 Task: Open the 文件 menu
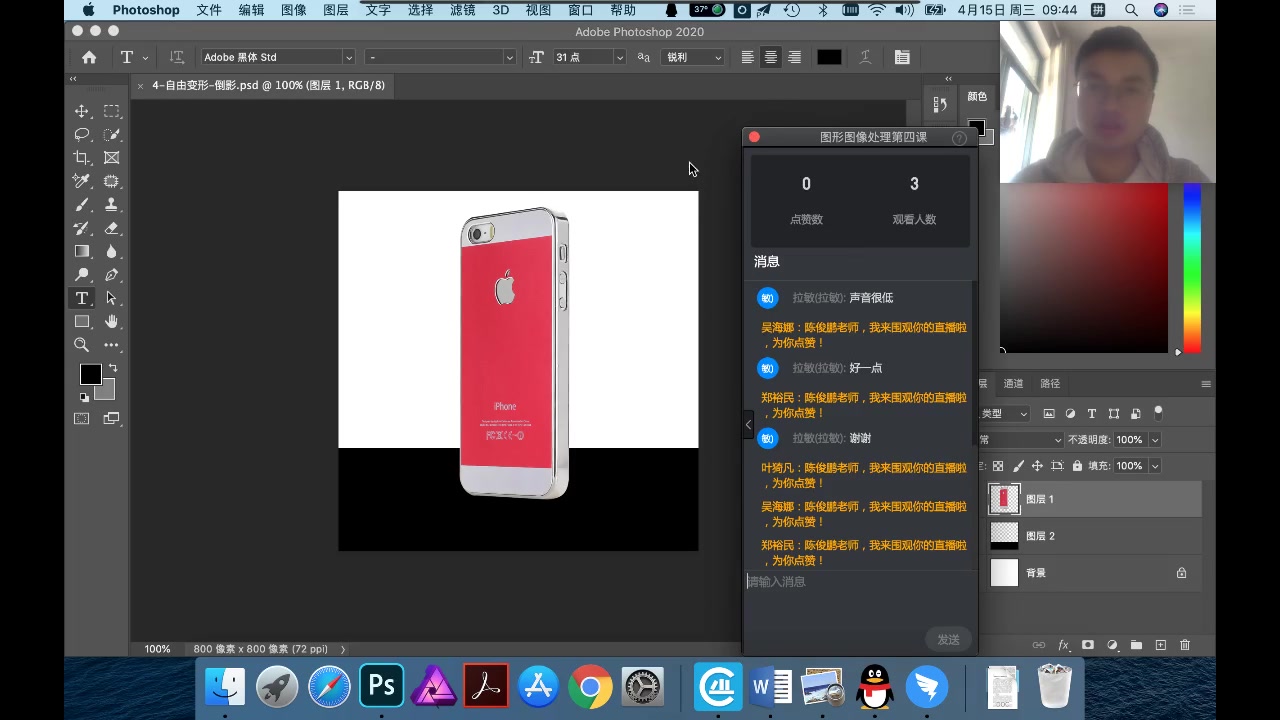click(x=209, y=10)
